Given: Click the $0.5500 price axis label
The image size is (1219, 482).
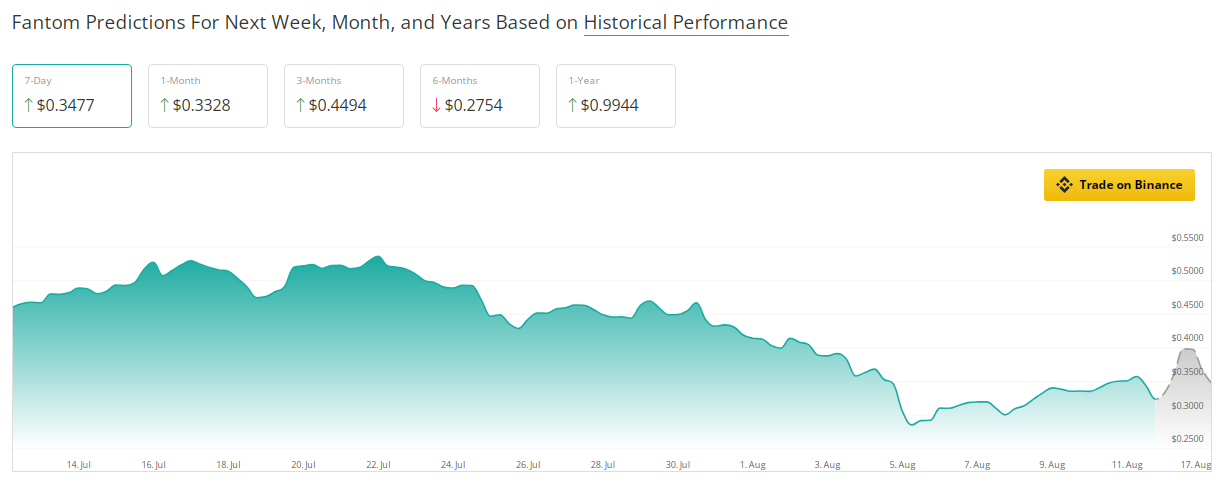Looking at the screenshot, I should tap(1187, 238).
